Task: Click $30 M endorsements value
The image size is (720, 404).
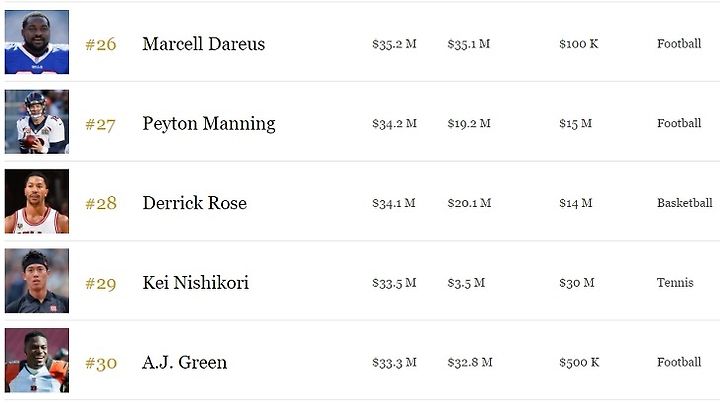Action: point(577,283)
